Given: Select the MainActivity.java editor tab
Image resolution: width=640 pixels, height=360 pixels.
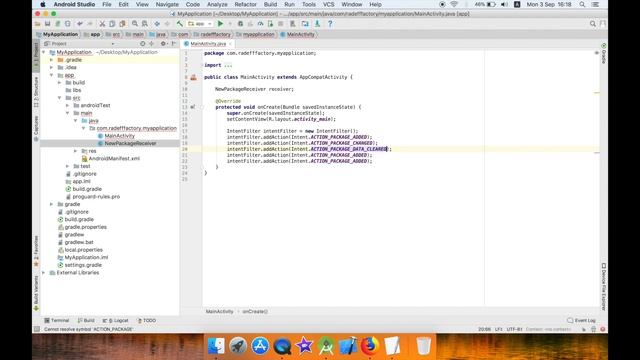Looking at the screenshot, I should point(208,43).
